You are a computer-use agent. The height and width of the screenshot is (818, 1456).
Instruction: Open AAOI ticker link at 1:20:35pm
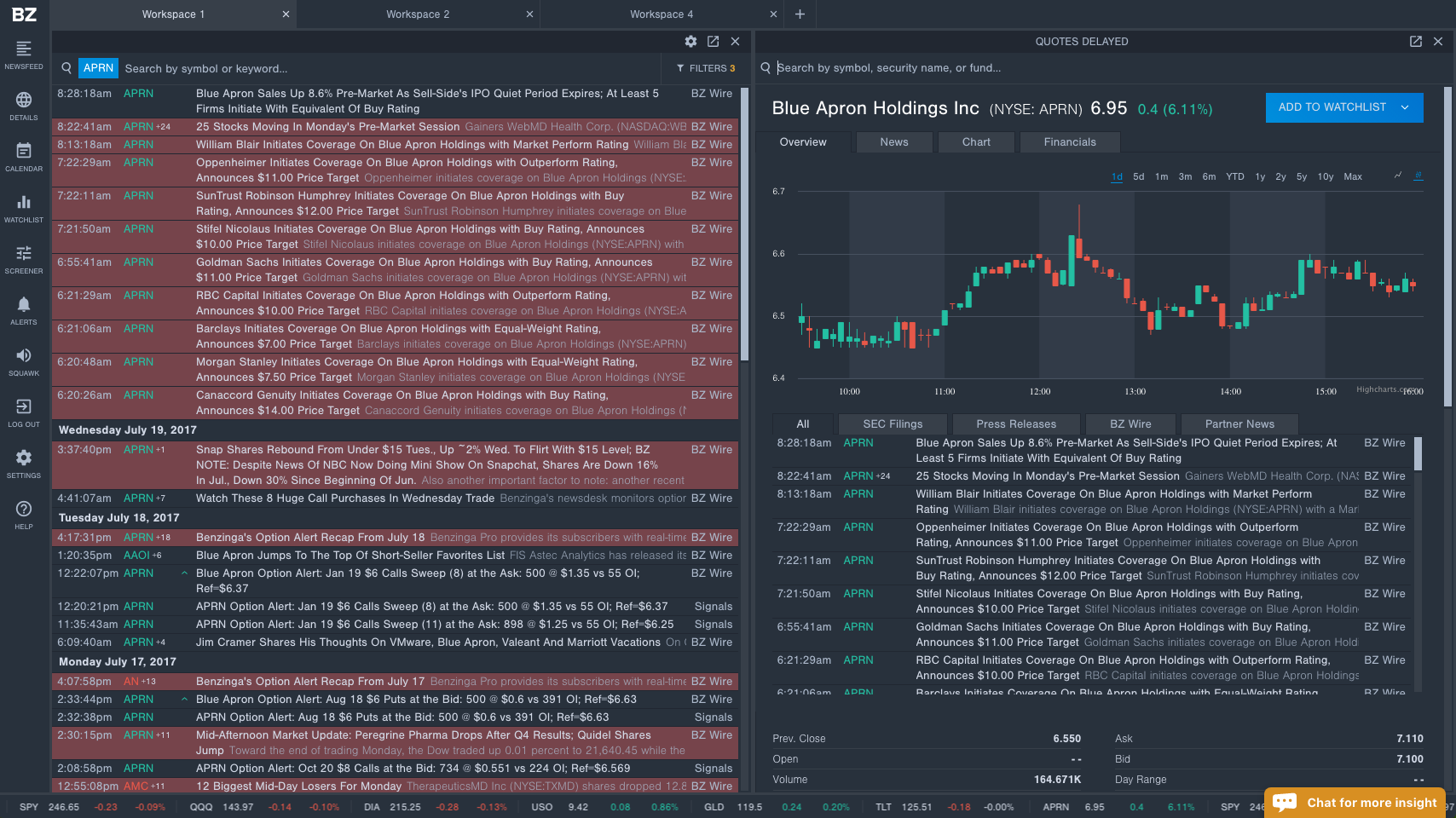coord(136,556)
